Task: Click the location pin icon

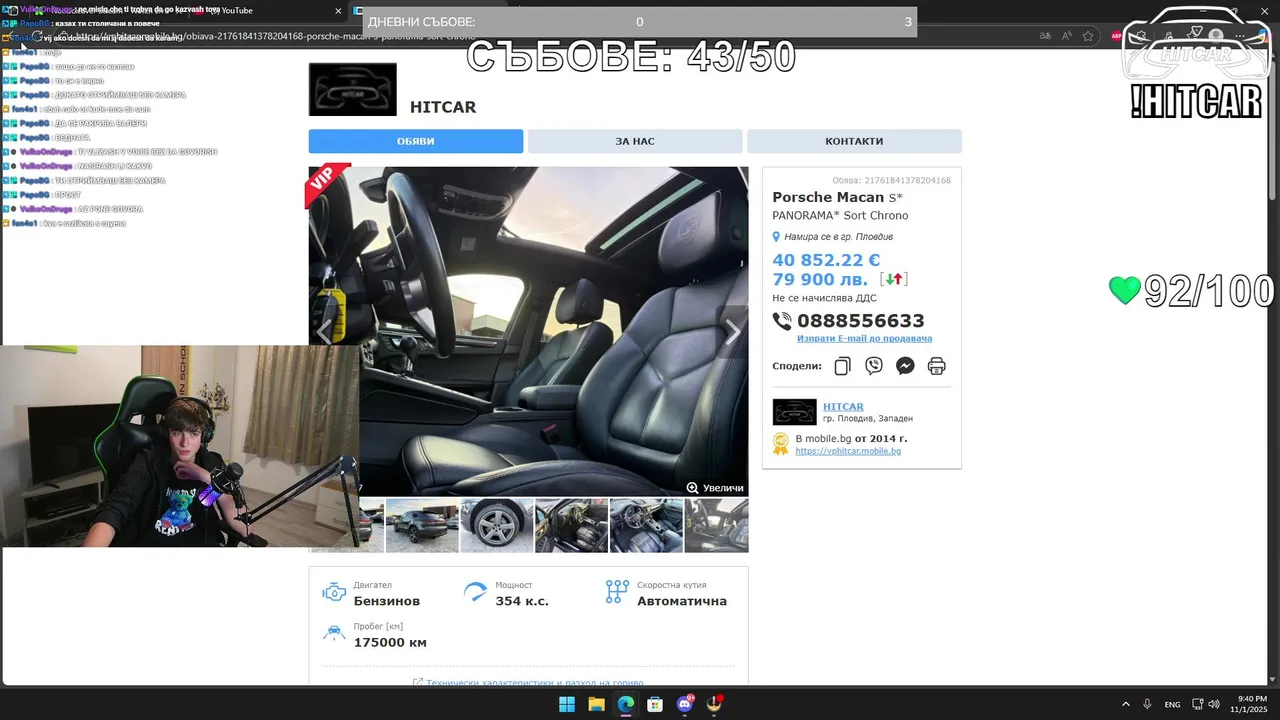Action: pos(776,237)
